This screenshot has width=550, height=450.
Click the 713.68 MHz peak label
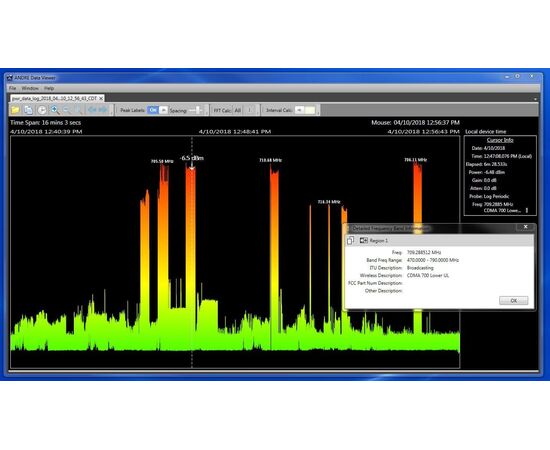270,160
